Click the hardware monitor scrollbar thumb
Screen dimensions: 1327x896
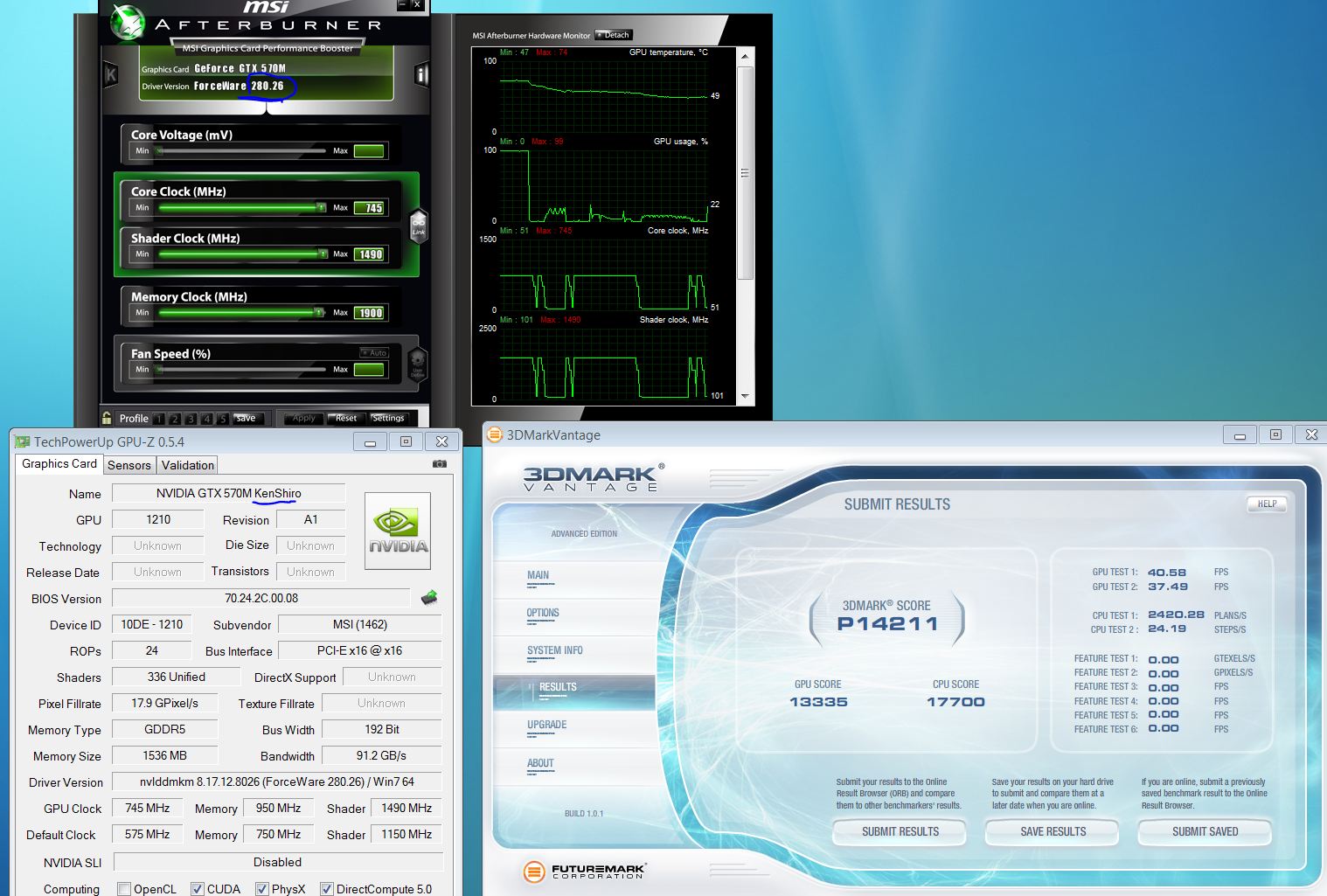(x=745, y=173)
